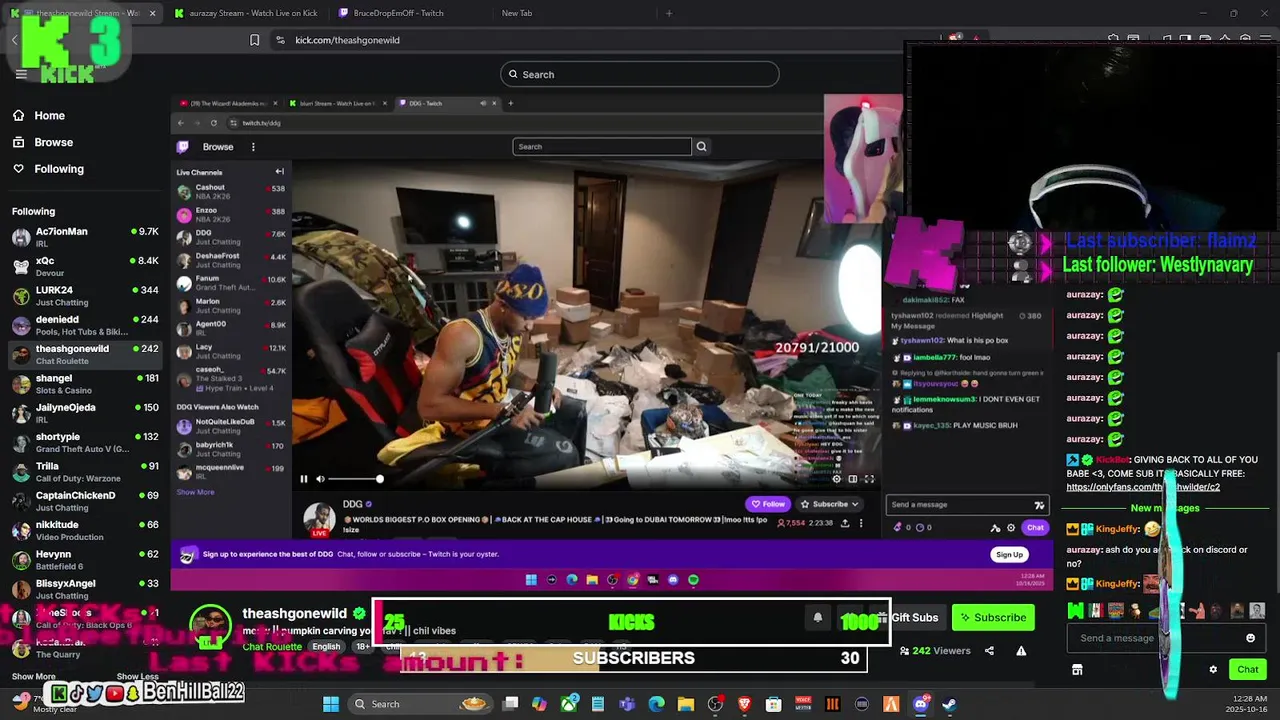The height and width of the screenshot is (720, 1280).
Task: Open the Kick chat shop icon
Action: (x=1077, y=669)
